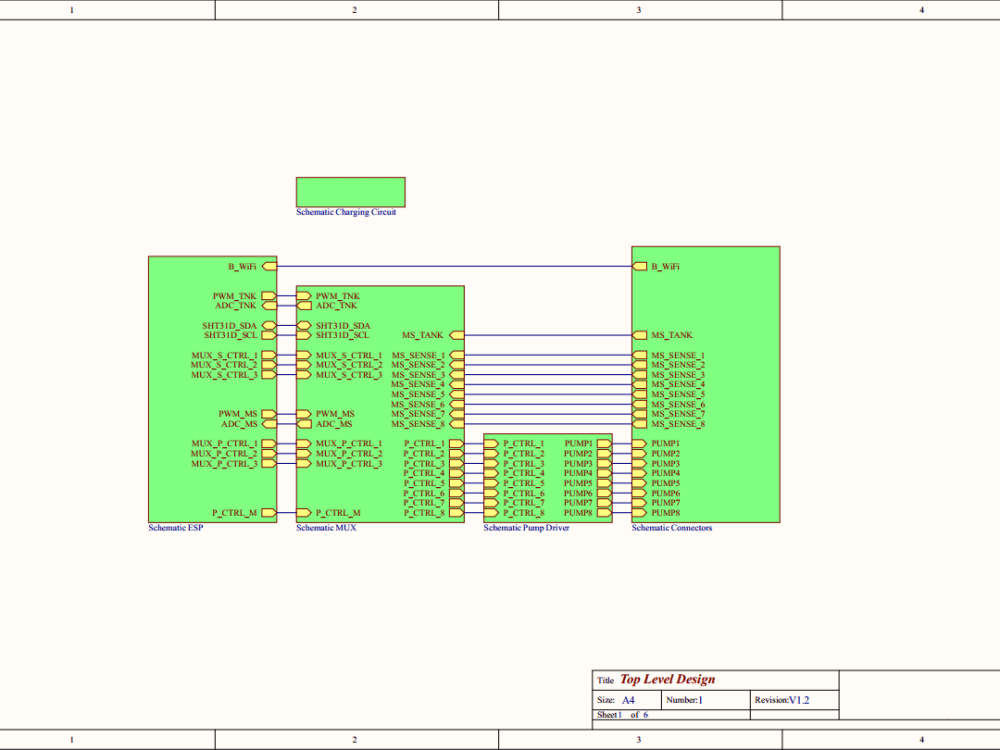
Task: Click the 'Sheet1 of 6' text in title block
Action: pyautogui.click(x=622, y=715)
